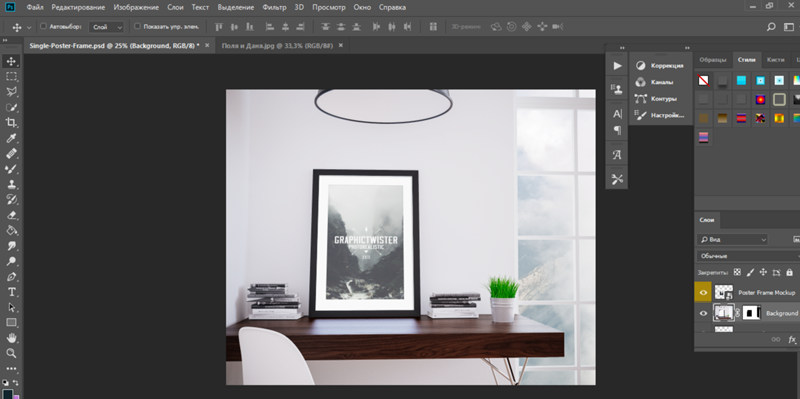Select the Eraser tool

(x=11, y=215)
